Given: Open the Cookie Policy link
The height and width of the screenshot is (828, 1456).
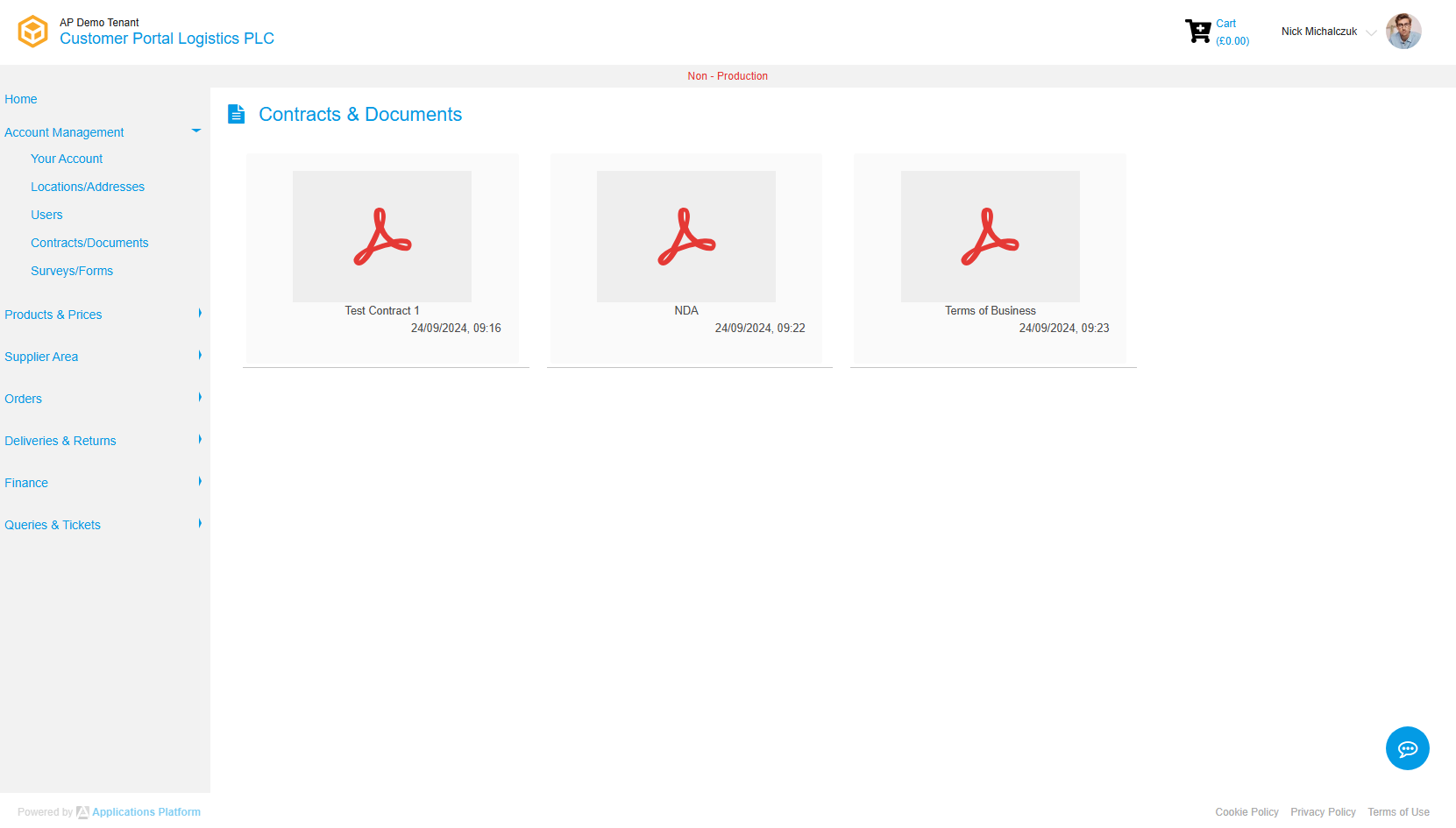Looking at the screenshot, I should click(x=1246, y=812).
